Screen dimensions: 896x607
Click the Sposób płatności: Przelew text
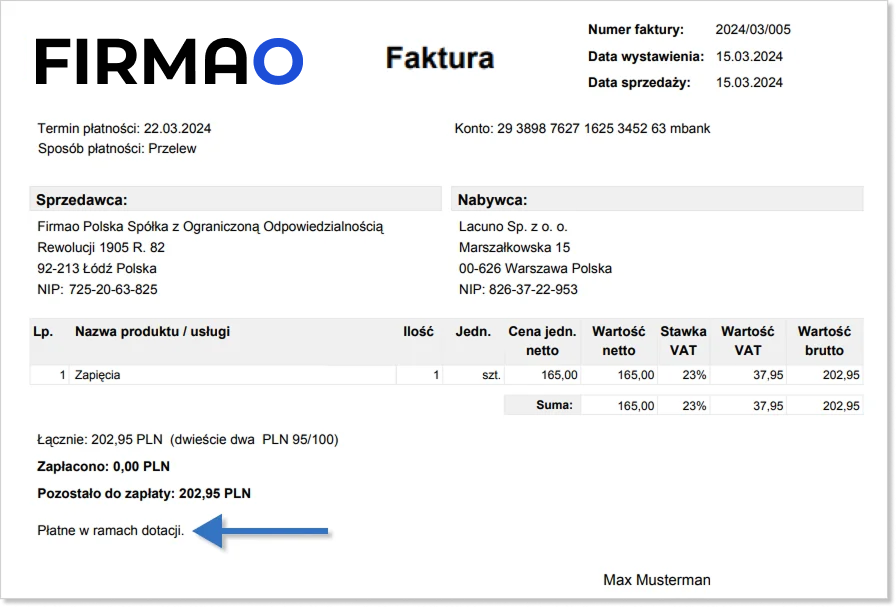[x=117, y=148]
